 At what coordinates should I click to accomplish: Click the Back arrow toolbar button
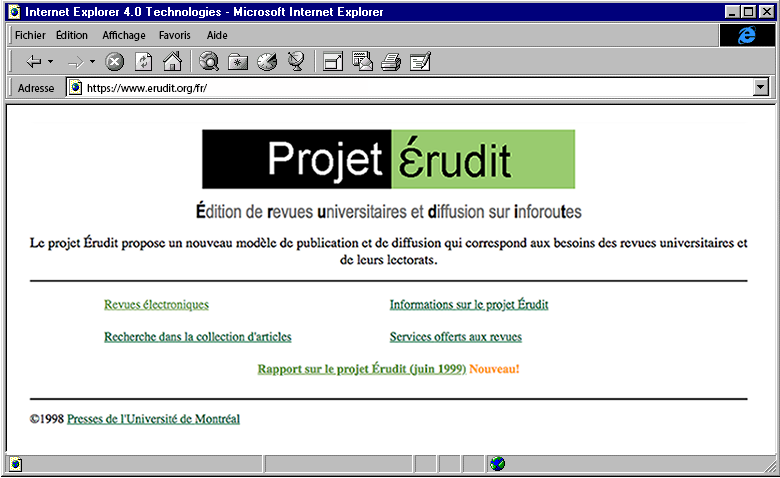click(x=33, y=62)
